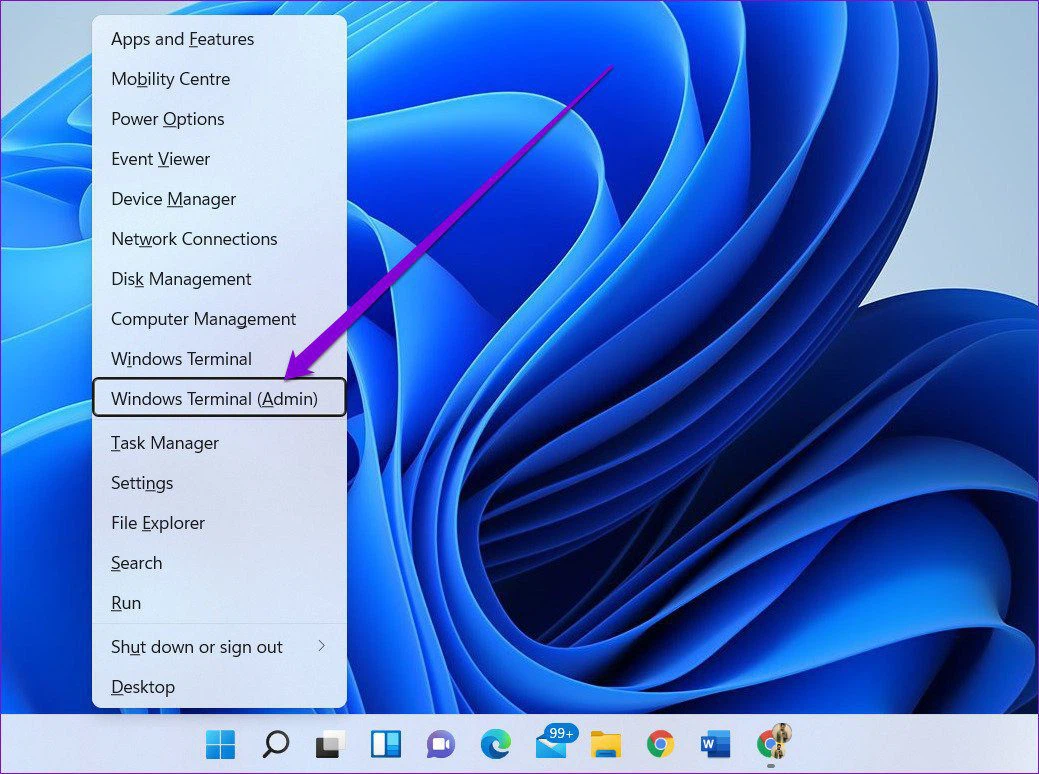Launch Teams Chat from the taskbar
Image resolution: width=1039 pixels, height=774 pixels.
440,744
